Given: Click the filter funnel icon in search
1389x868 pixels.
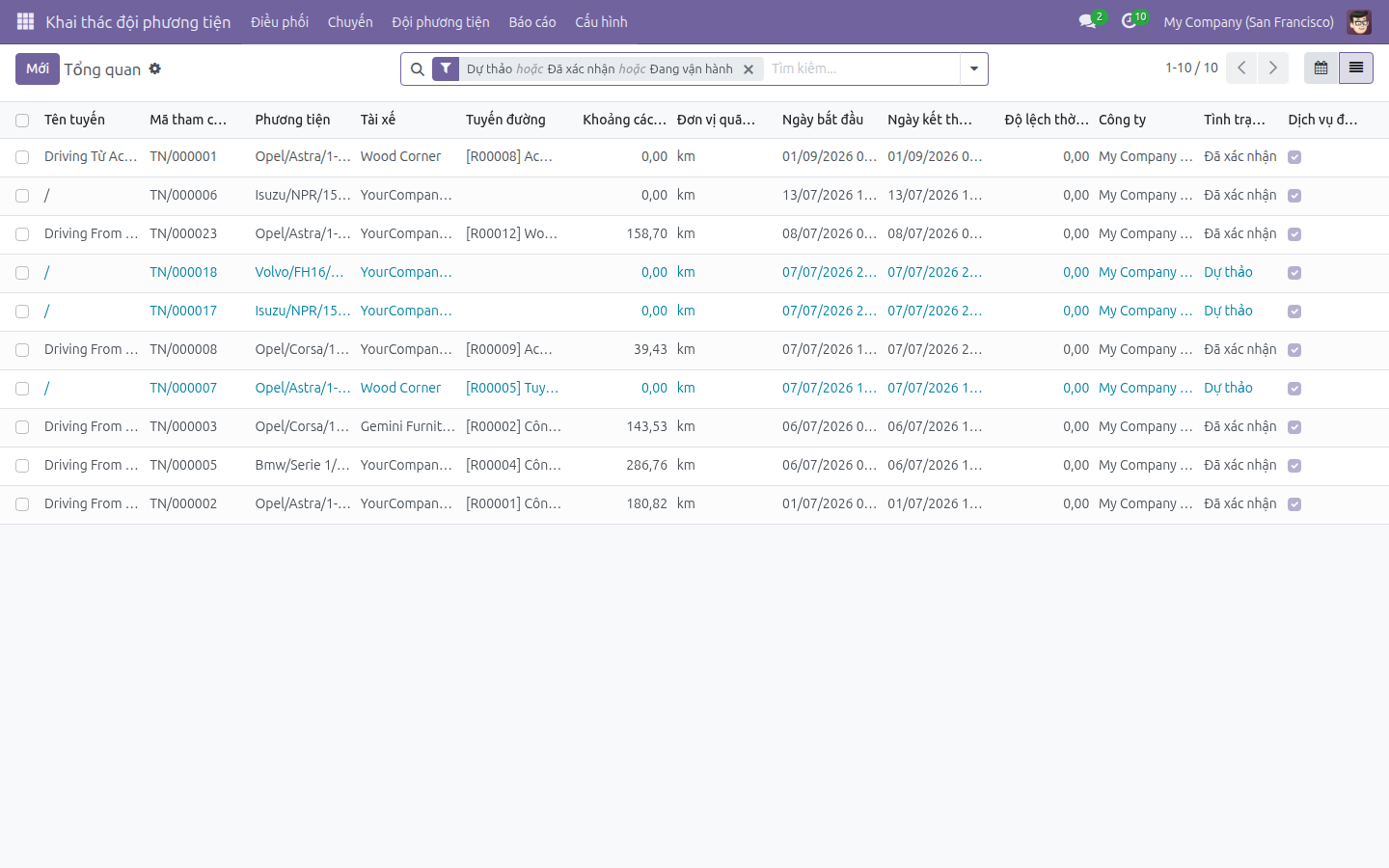Looking at the screenshot, I should pyautogui.click(x=446, y=68).
